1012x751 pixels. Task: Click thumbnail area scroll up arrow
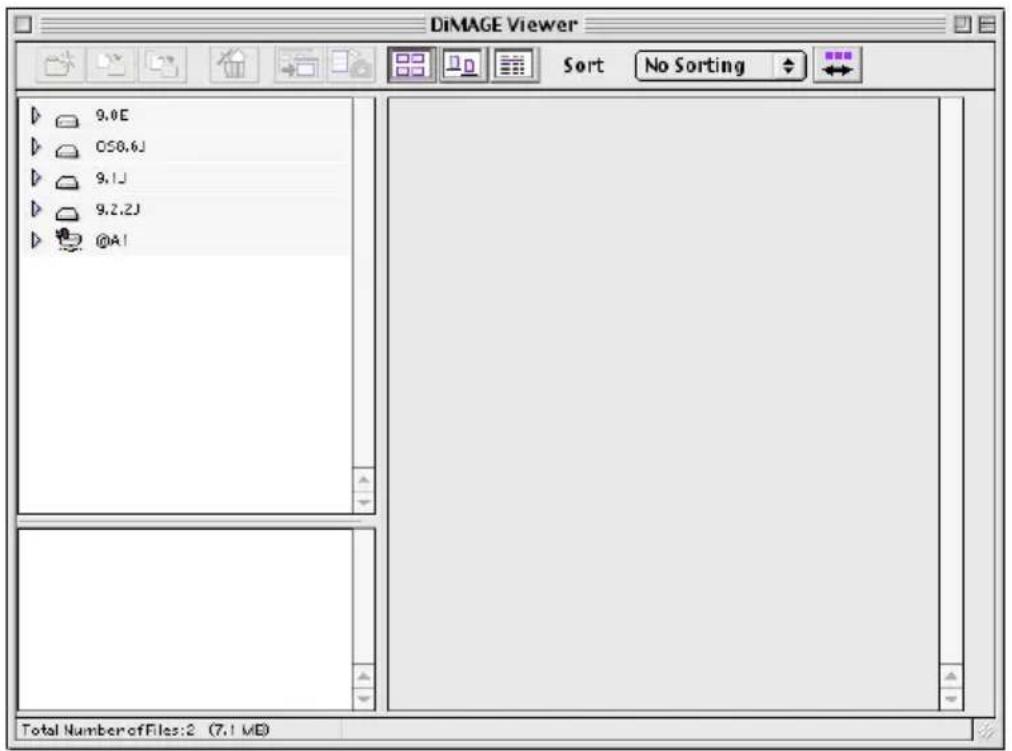tap(951, 677)
